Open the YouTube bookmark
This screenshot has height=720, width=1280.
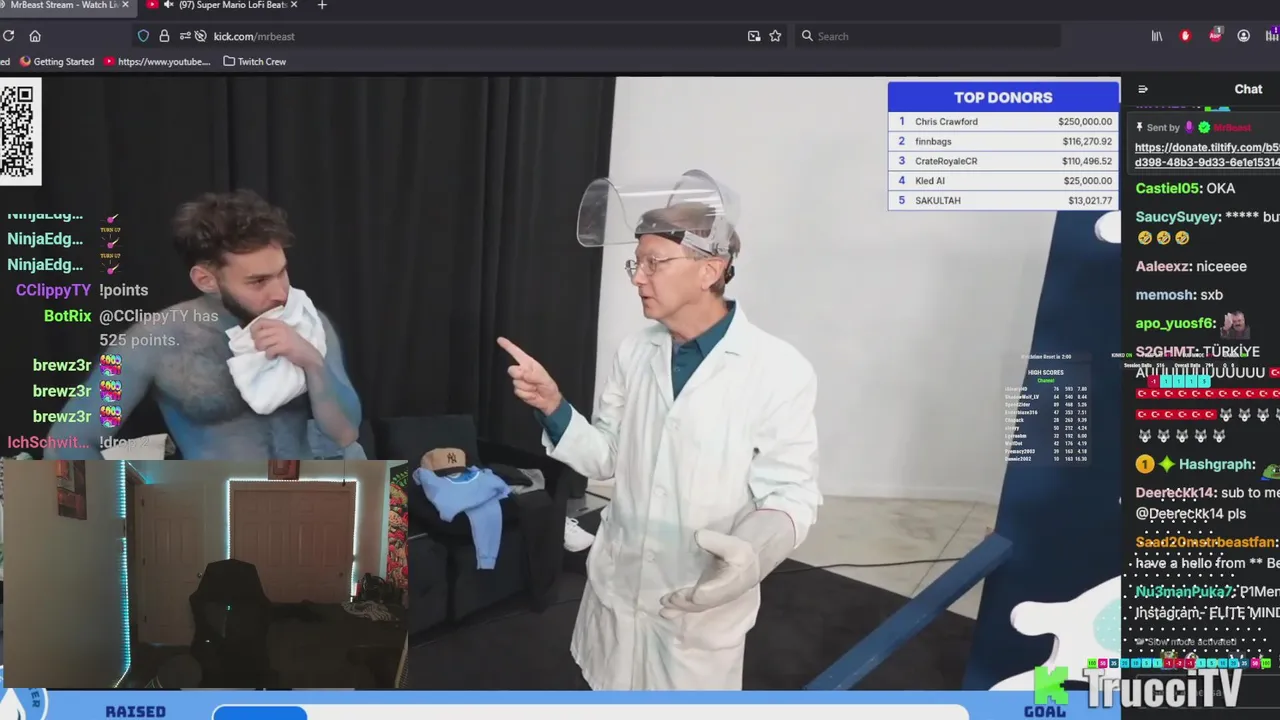(157, 61)
